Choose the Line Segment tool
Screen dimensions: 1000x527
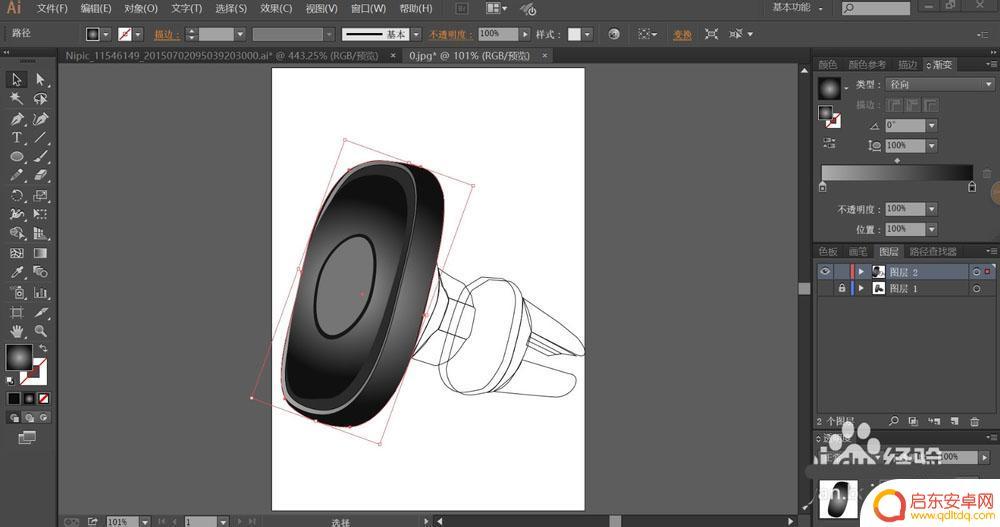tap(40, 137)
